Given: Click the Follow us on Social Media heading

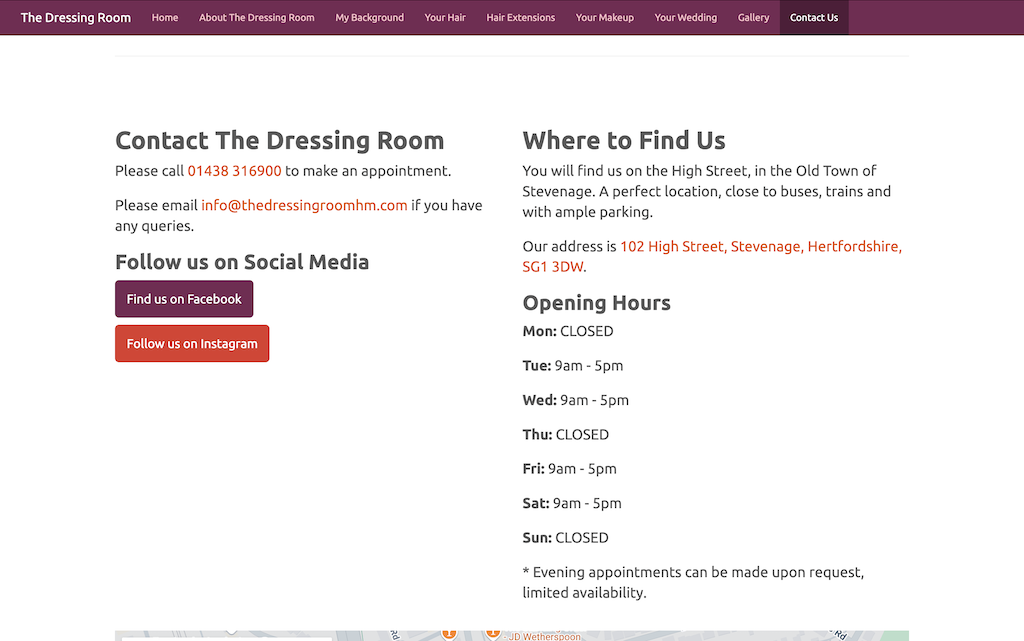Looking at the screenshot, I should pos(242,262).
